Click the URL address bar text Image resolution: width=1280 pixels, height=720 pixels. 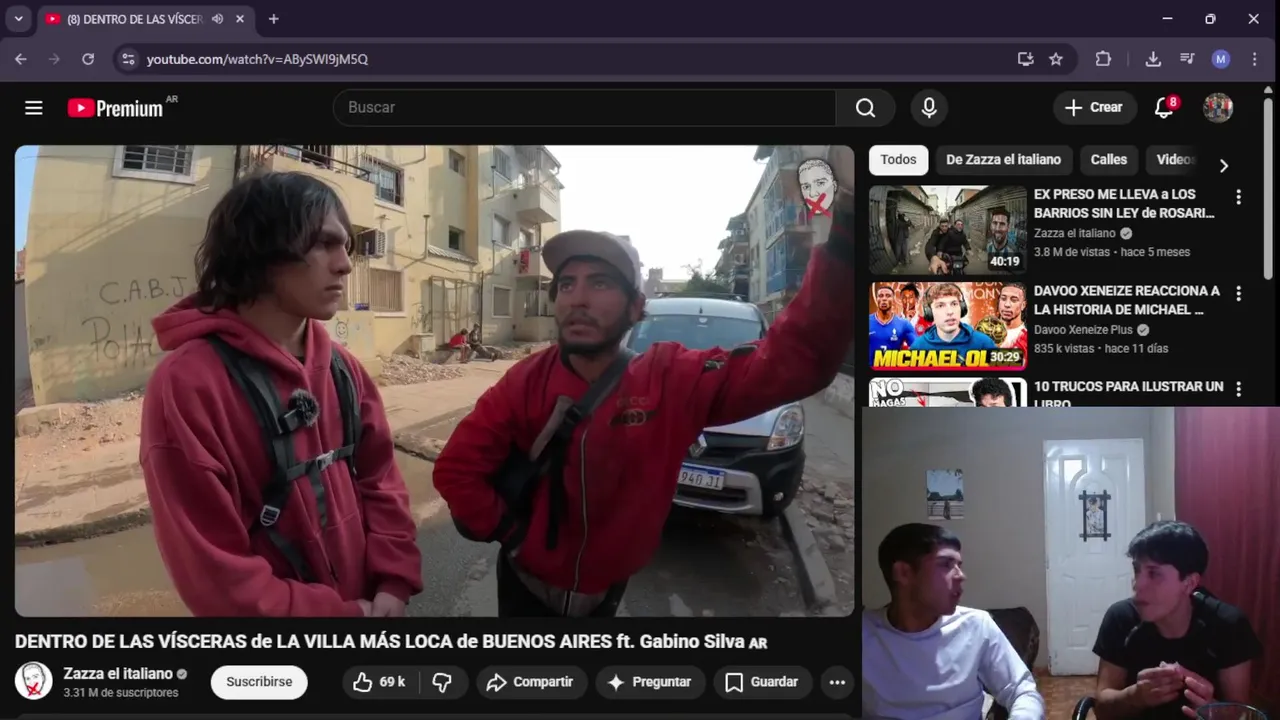point(257,59)
